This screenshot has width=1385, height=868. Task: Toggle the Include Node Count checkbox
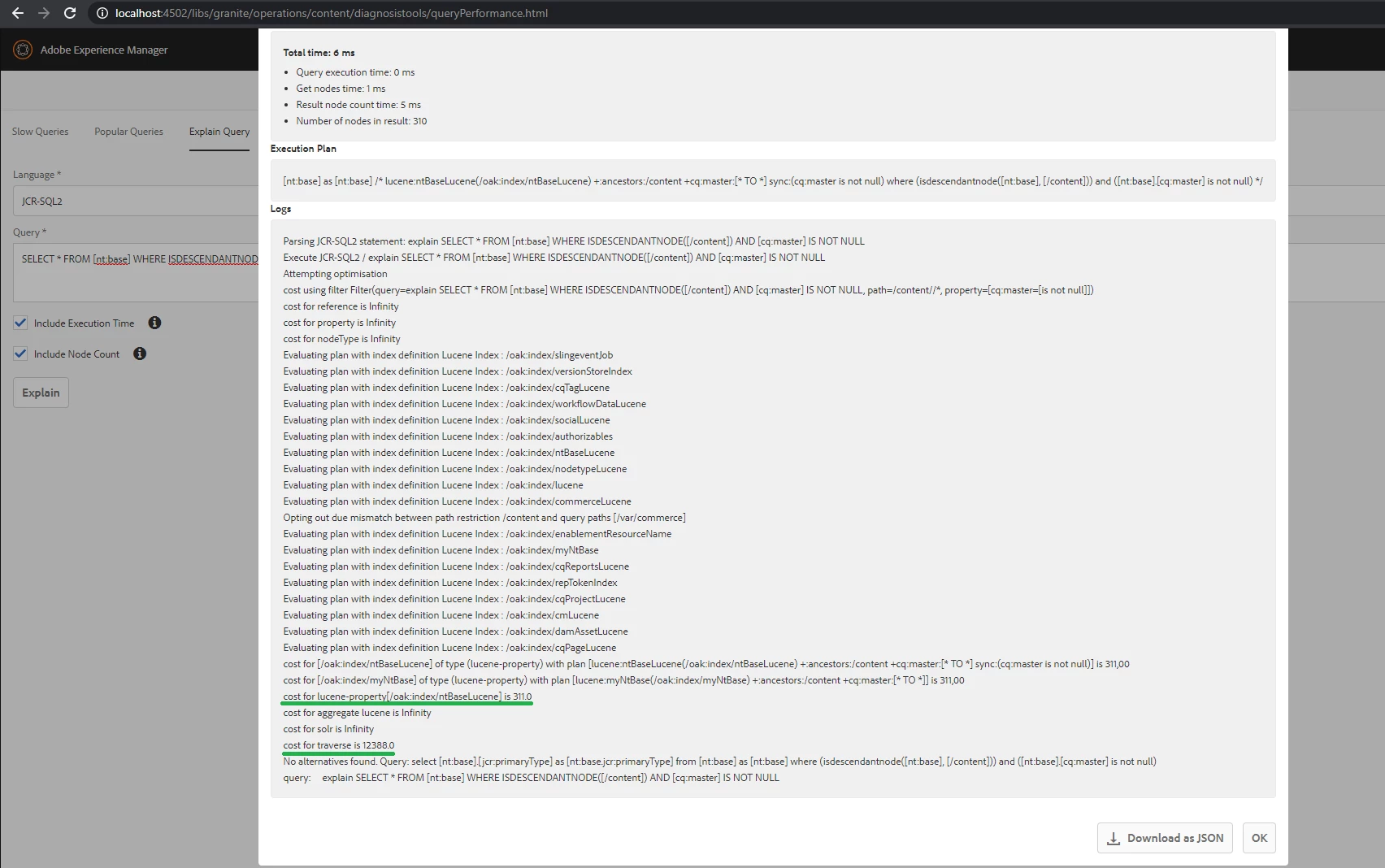point(20,354)
